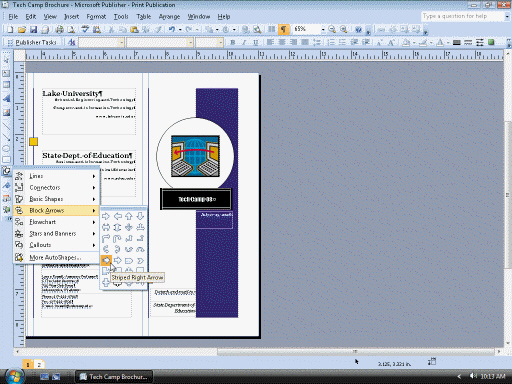Open More AutoShapes dialog

(x=56, y=257)
